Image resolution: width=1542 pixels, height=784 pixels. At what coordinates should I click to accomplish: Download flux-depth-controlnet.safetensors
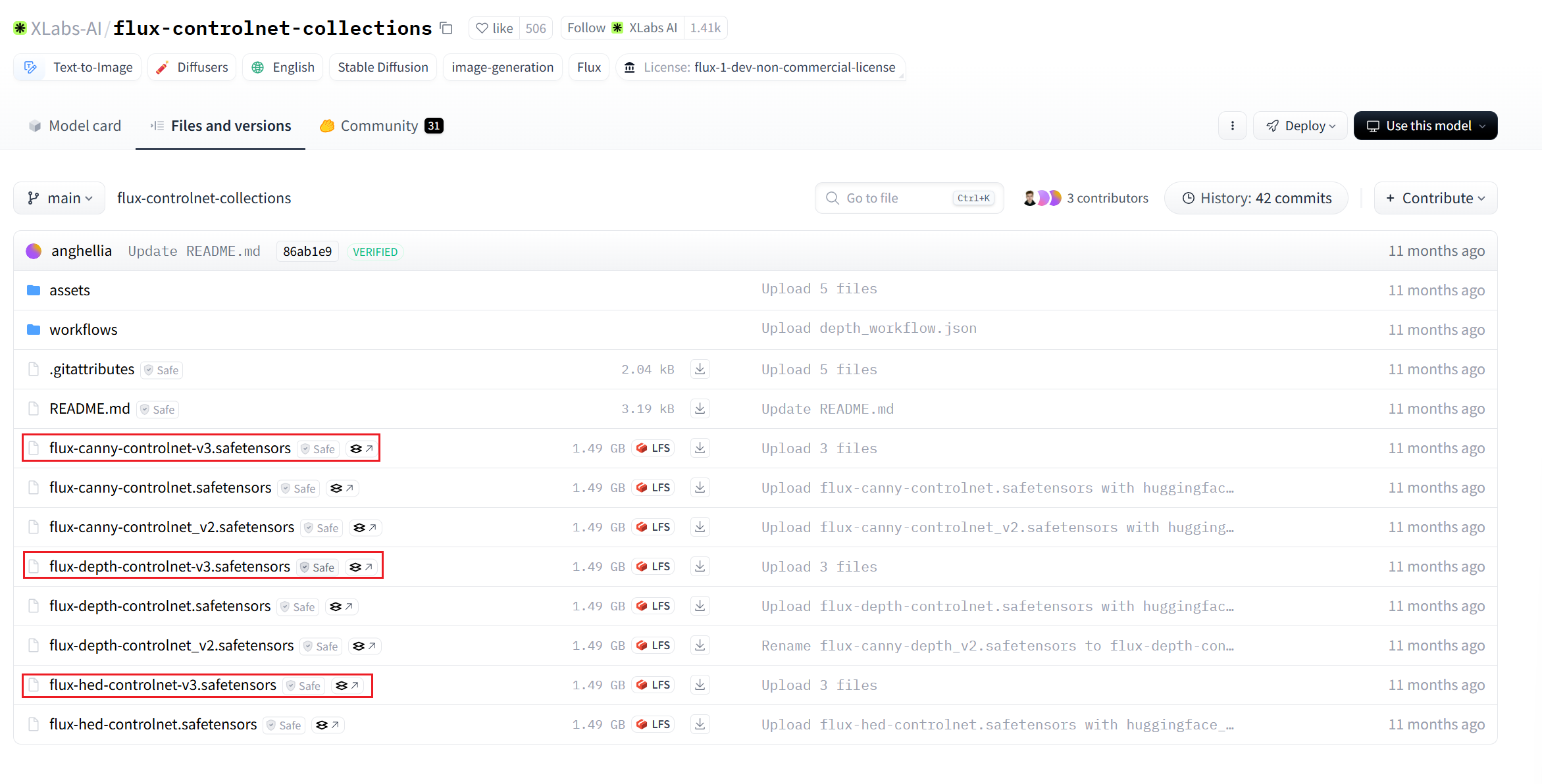[700, 606]
